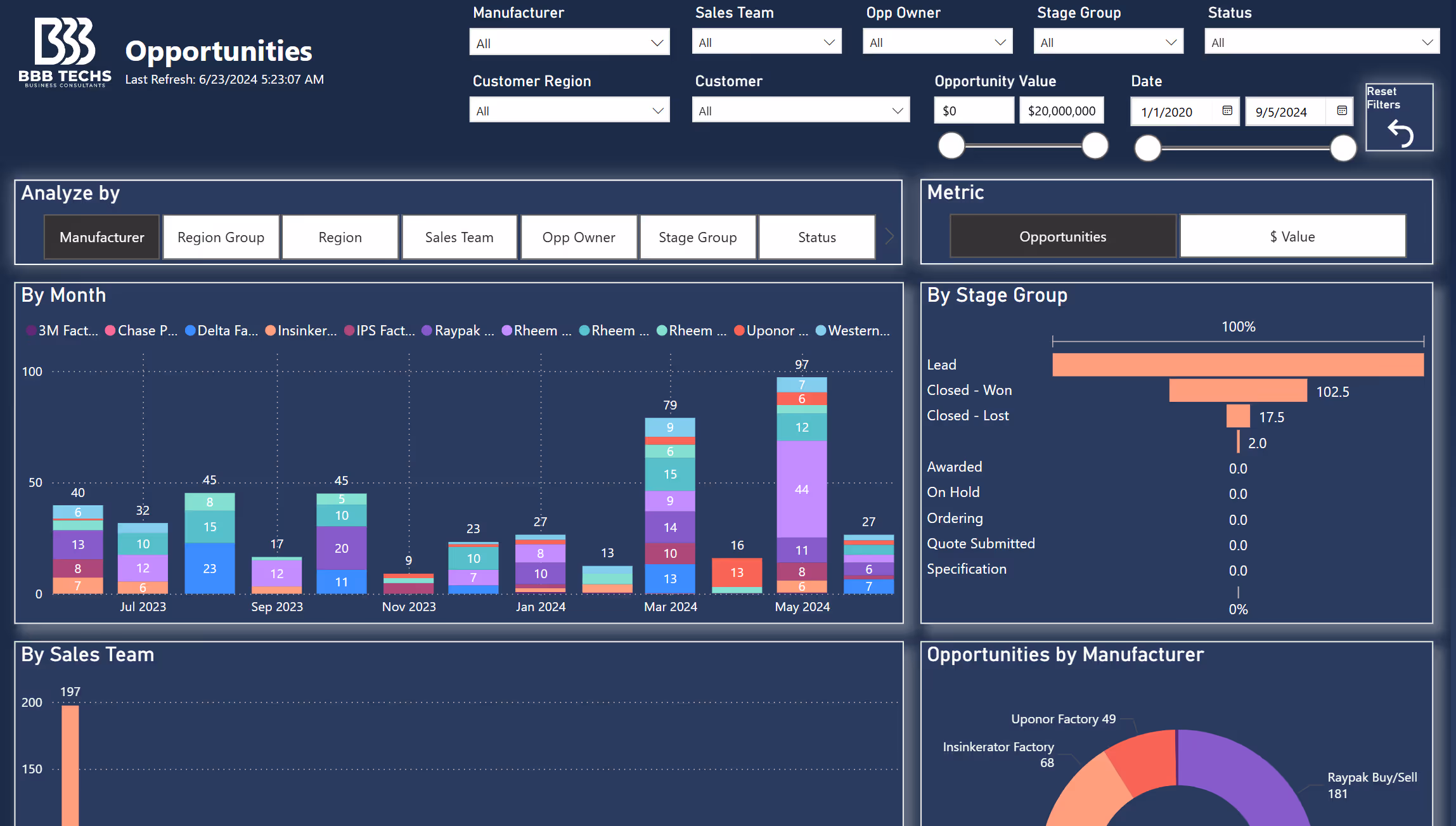Click the Uponor legend marker in By Month

click(739, 330)
